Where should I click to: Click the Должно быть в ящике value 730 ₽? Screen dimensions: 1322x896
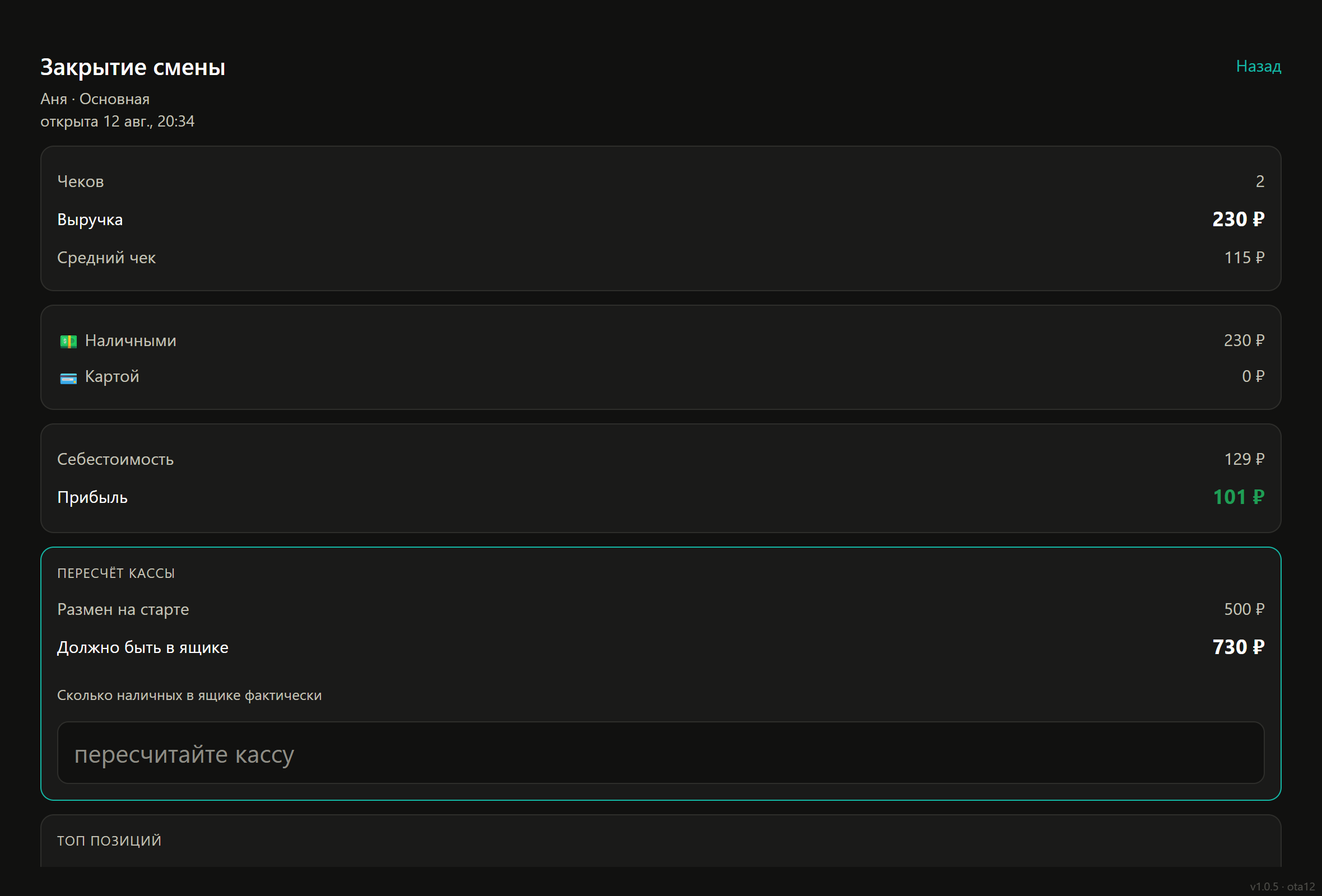click(1238, 647)
